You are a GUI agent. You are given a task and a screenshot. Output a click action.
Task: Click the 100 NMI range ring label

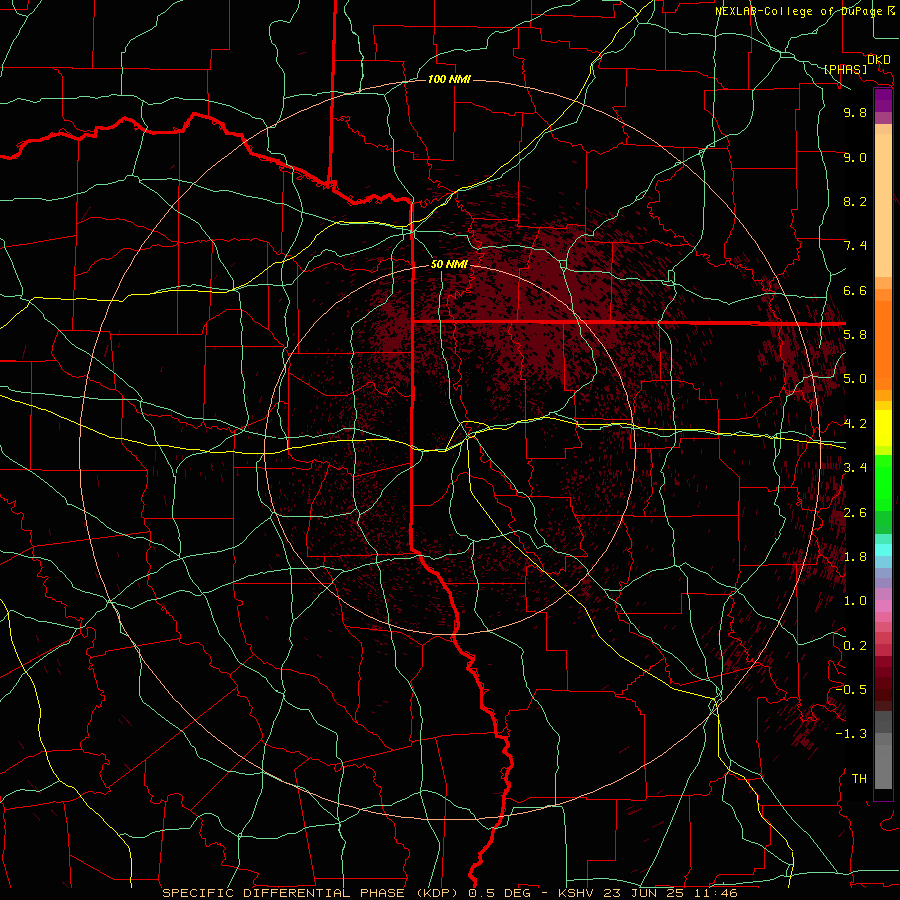click(449, 79)
